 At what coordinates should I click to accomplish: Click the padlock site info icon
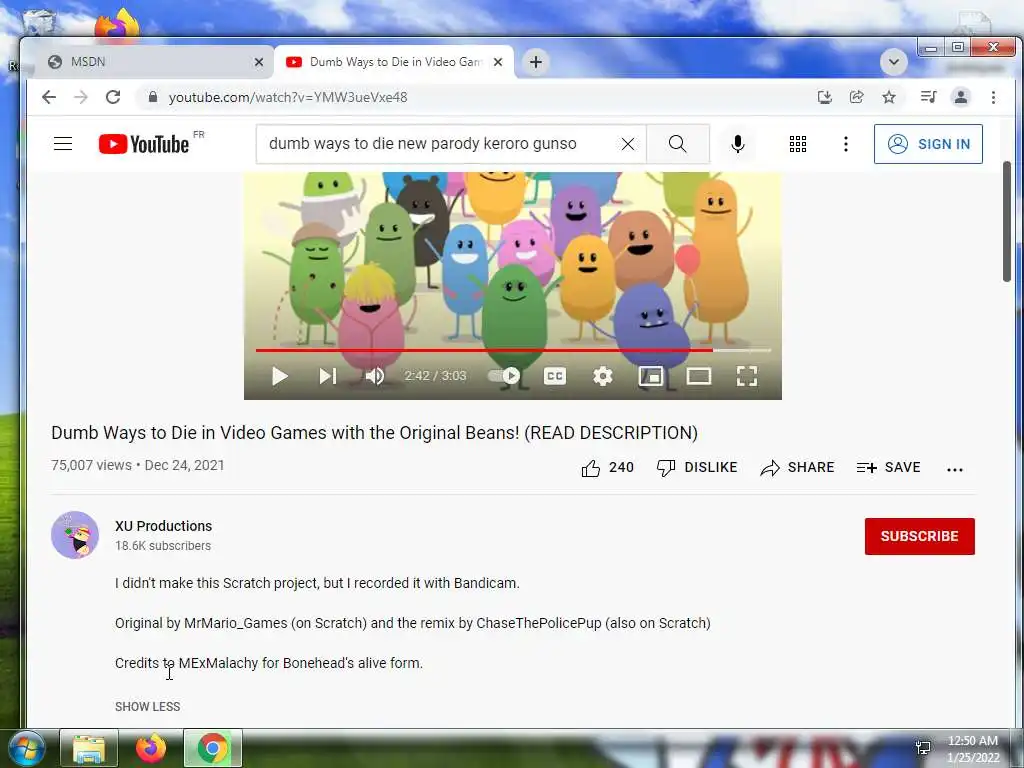point(153,97)
